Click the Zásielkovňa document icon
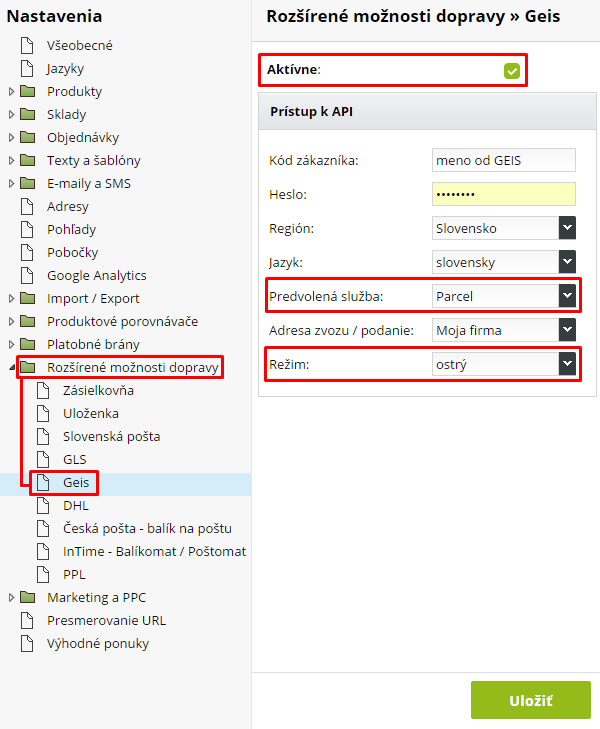600x729 pixels. coord(44,390)
